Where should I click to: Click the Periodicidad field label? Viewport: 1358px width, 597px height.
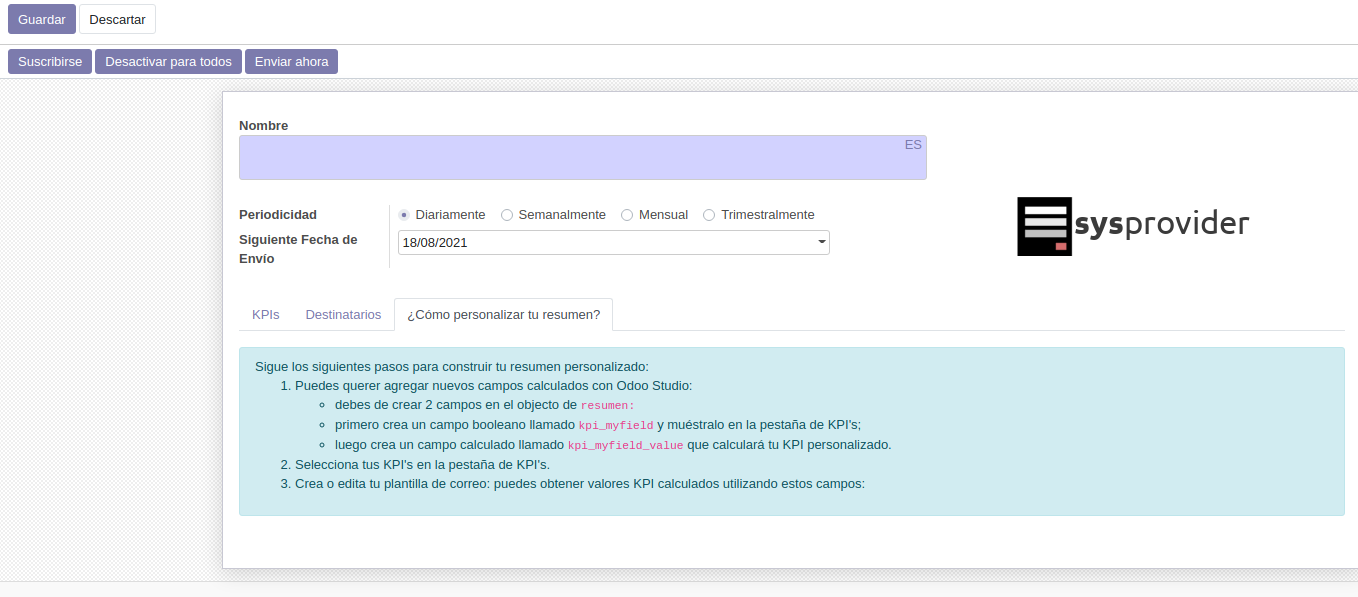pos(278,215)
